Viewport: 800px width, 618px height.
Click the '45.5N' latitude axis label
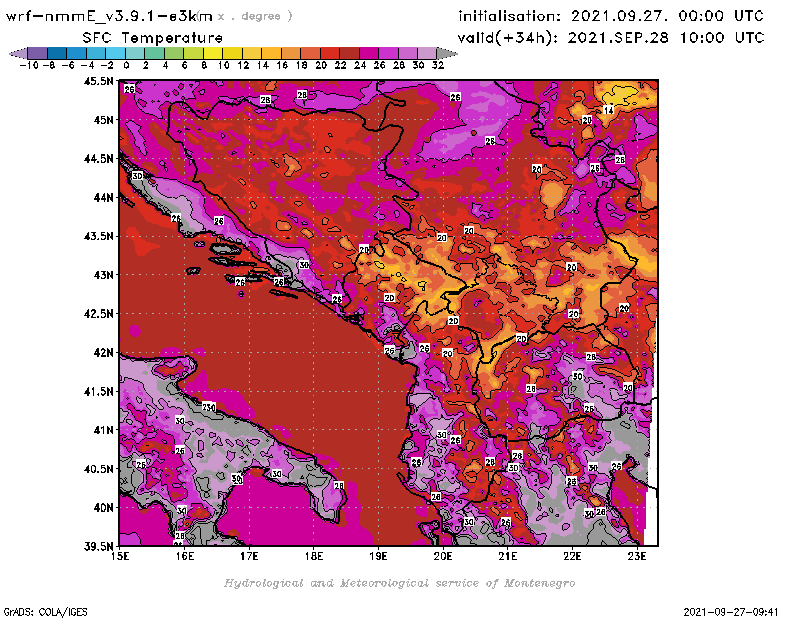coord(98,81)
